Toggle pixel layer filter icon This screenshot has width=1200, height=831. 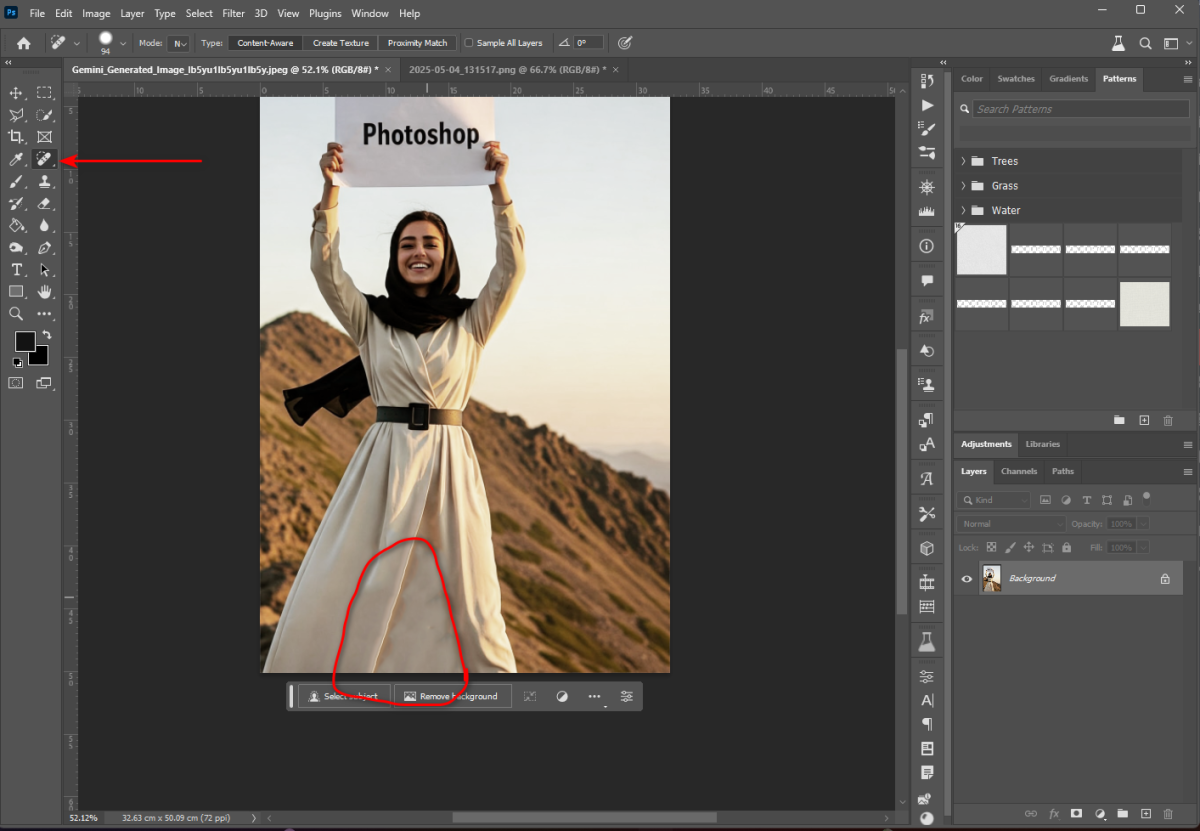(x=1045, y=499)
